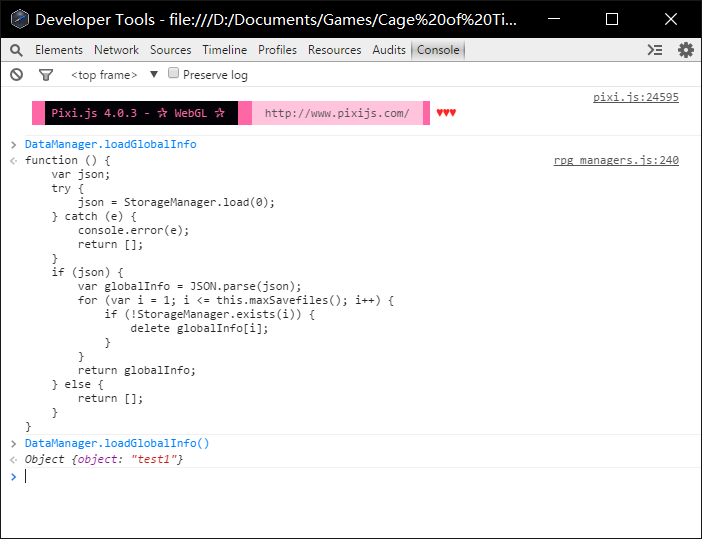Click the inspect element magnifier icon
This screenshot has width=702, height=539.
[x=16, y=50]
